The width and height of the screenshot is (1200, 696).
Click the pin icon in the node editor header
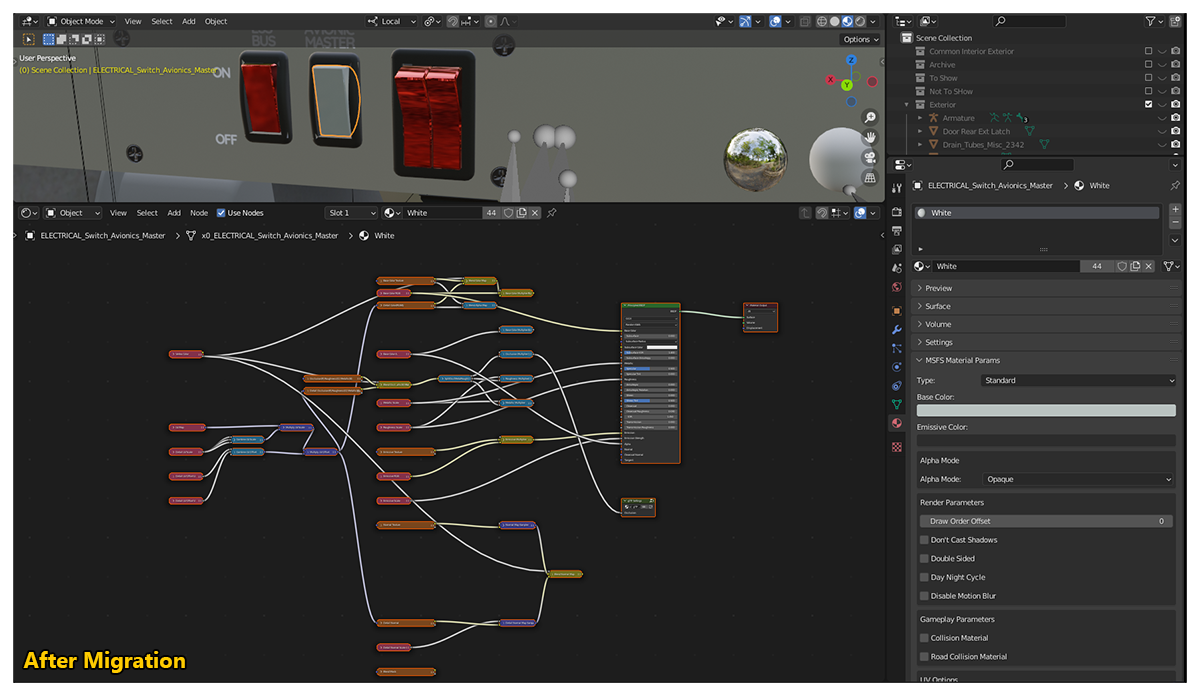point(552,213)
